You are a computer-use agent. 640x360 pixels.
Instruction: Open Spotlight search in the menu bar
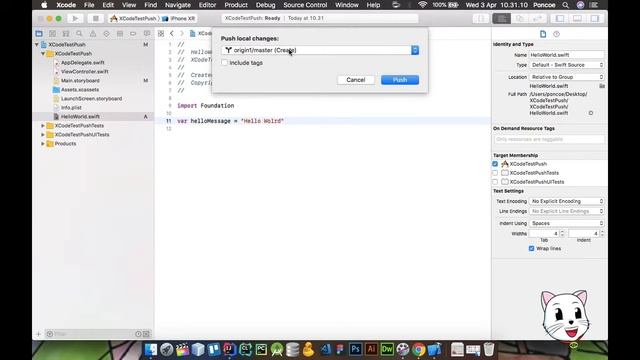565,5
